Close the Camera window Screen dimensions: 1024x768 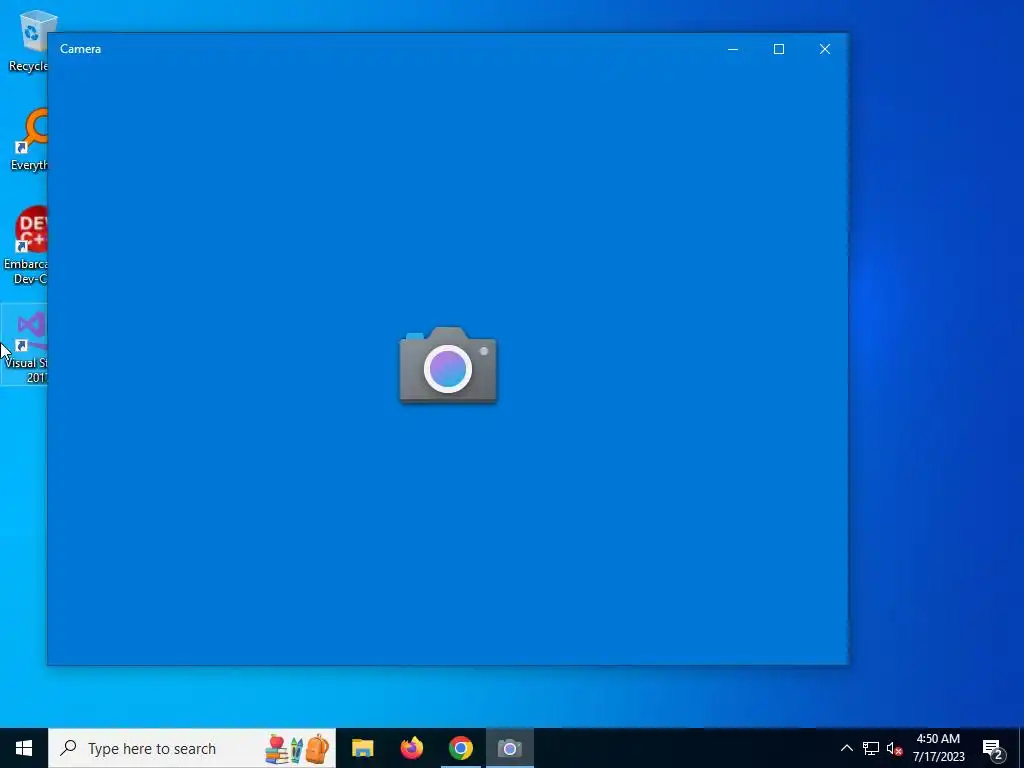(x=825, y=49)
